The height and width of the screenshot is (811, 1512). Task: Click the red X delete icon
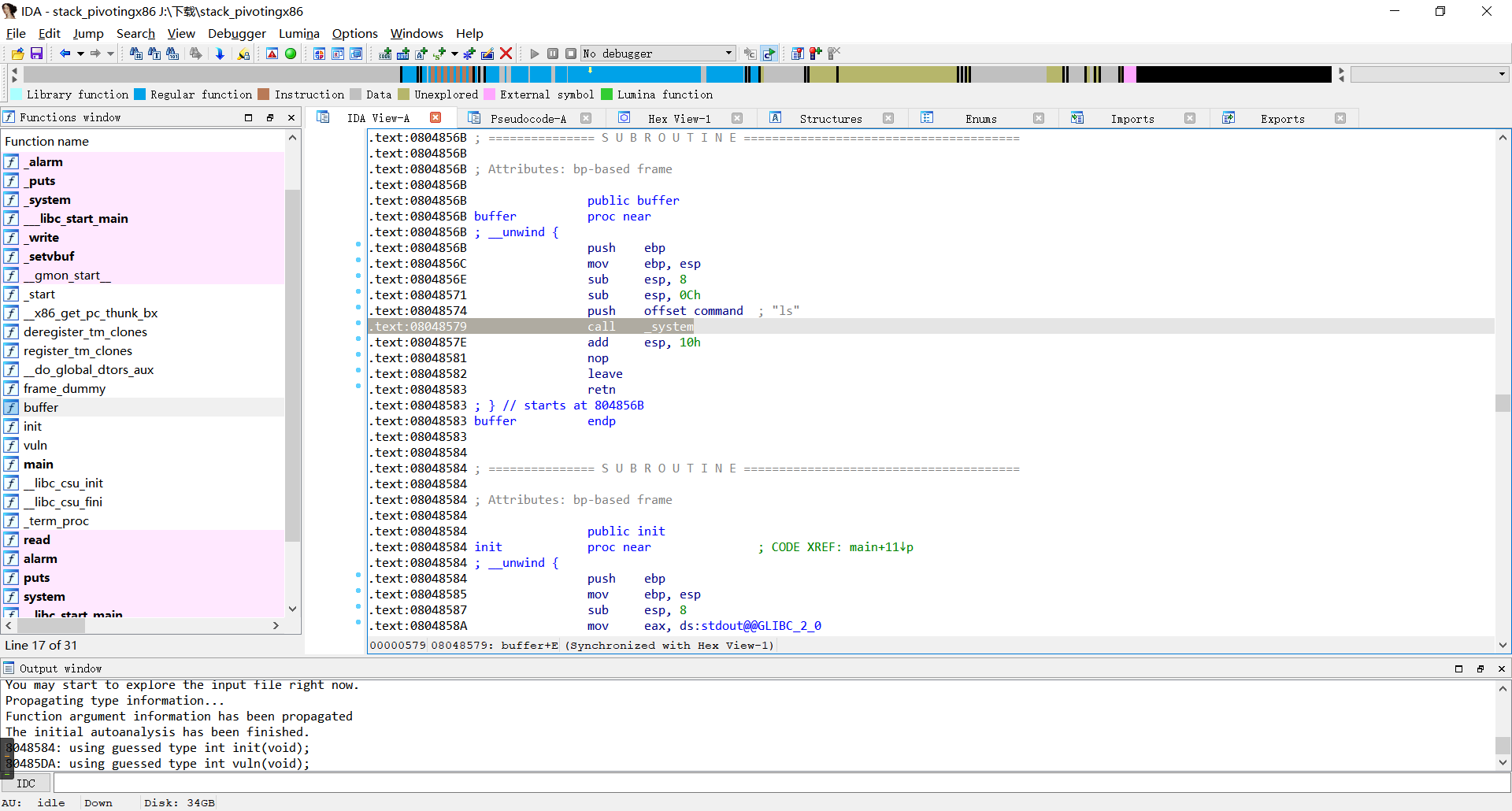[506, 54]
